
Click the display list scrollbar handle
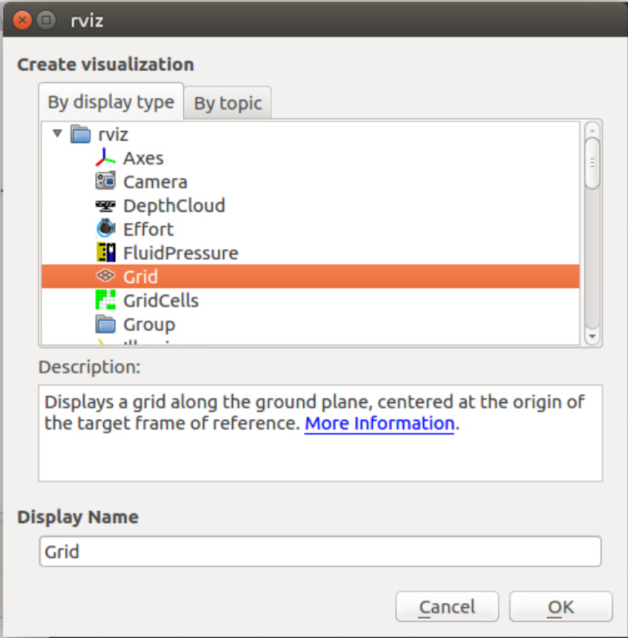(x=592, y=163)
